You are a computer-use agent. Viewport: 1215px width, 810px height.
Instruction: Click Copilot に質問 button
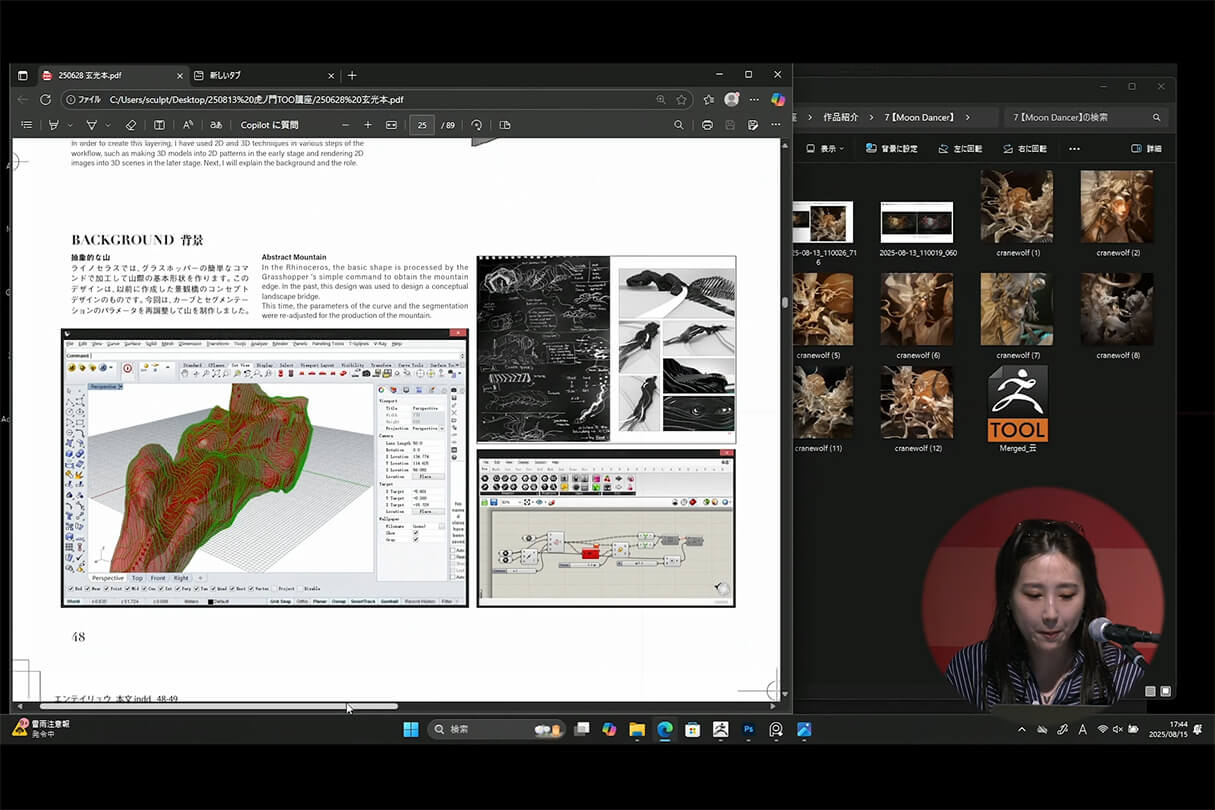pyautogui.click(x=269, y=125)
